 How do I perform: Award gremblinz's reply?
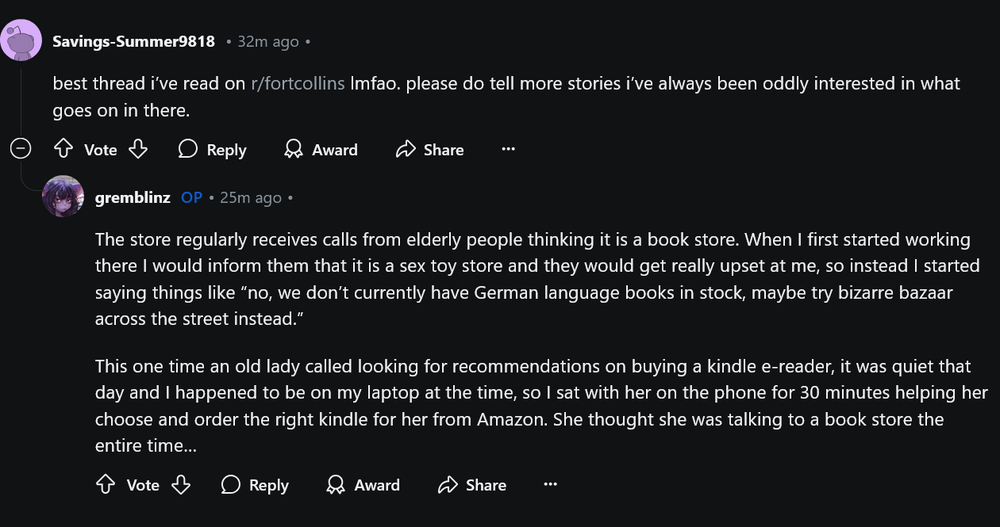coord(363,484)
